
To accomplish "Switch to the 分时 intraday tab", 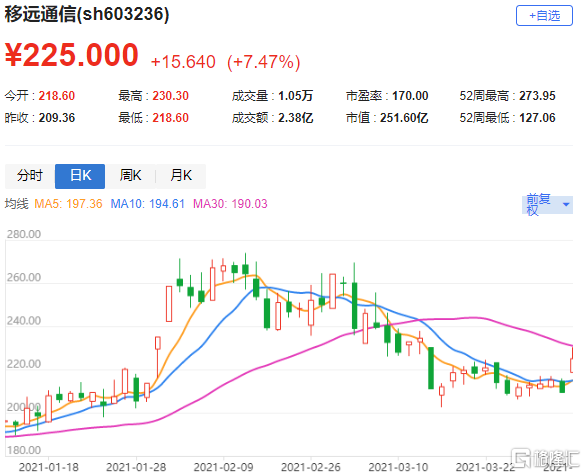I will coord(30,176).
